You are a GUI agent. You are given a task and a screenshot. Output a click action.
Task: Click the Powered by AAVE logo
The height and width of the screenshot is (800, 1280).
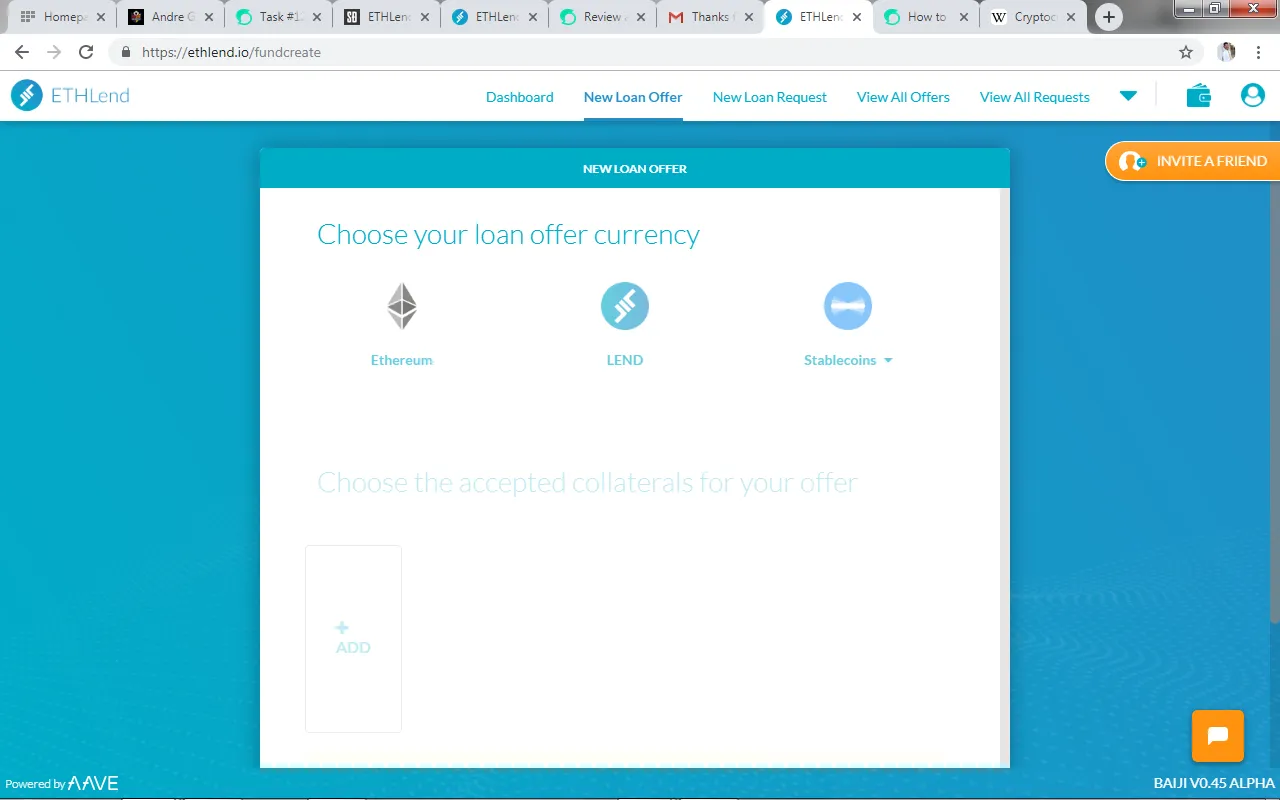tap(62, 784)
